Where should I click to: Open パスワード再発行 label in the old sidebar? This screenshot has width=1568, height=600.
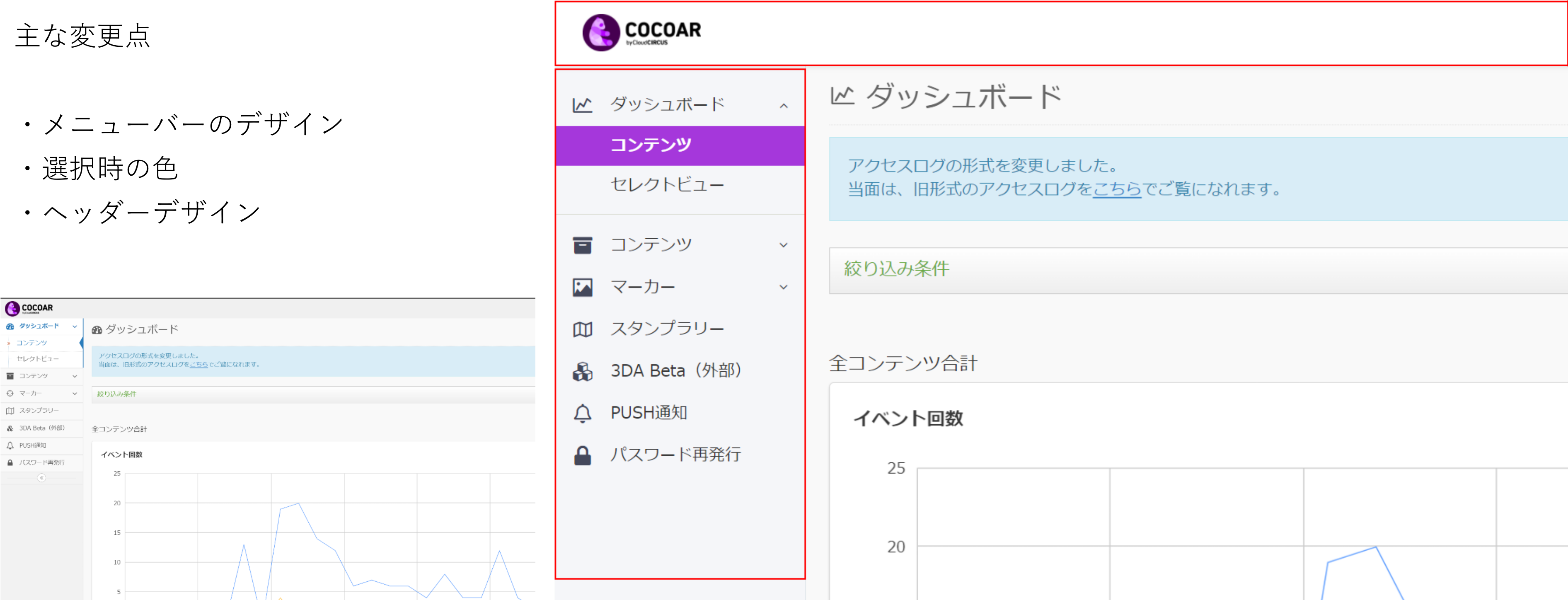41,462
